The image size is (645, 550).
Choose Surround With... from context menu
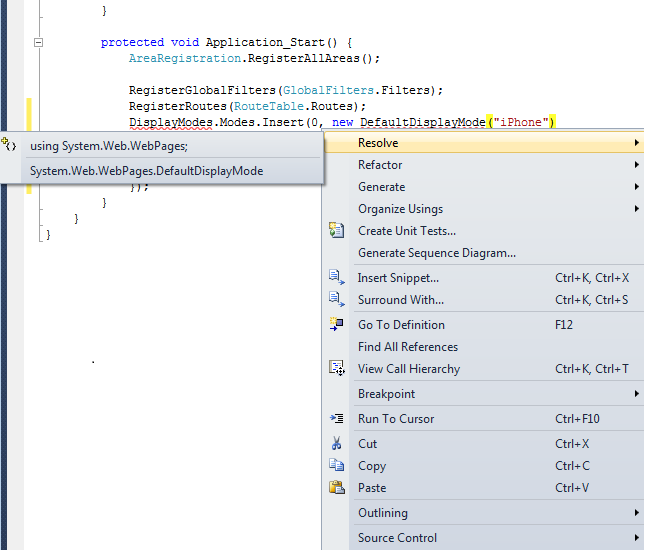(x=484, y=299)
